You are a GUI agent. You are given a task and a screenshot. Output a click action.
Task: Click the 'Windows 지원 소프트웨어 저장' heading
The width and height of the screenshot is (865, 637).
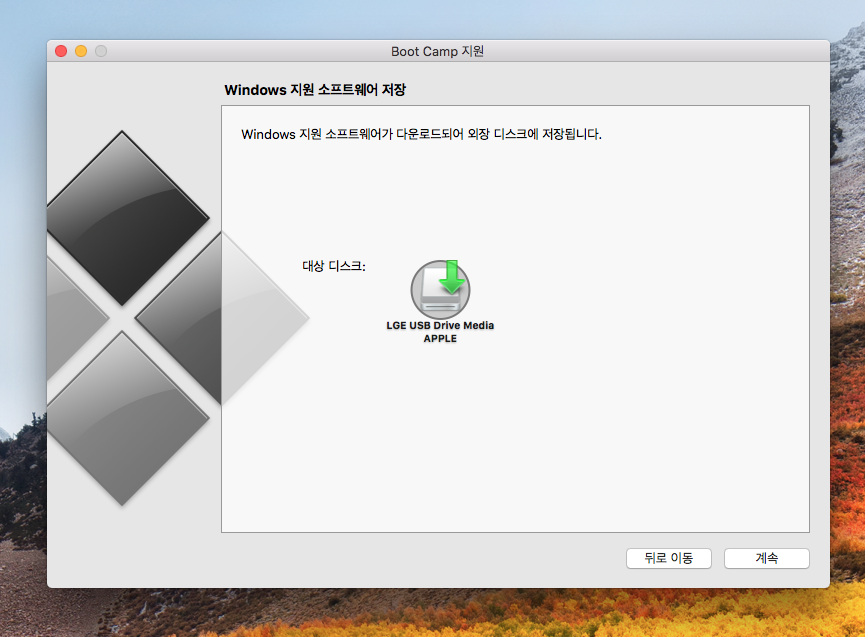[x=315, y=90]
